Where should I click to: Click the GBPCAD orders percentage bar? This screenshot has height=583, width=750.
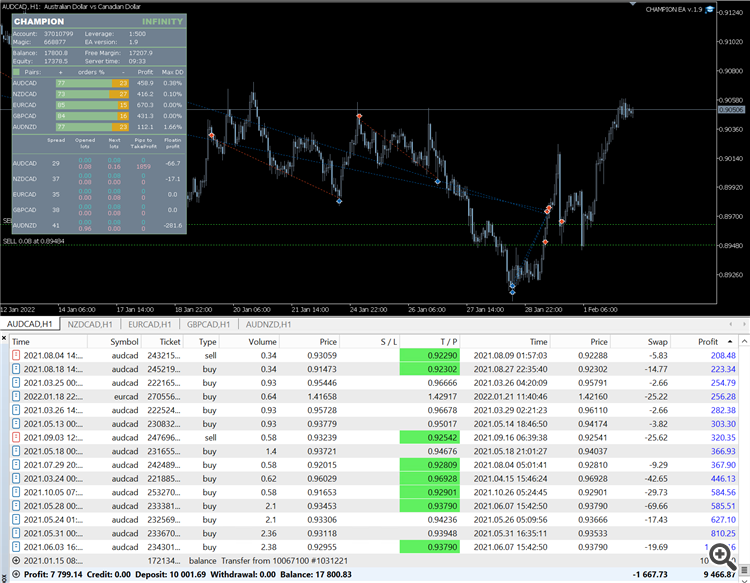[92, 116]
